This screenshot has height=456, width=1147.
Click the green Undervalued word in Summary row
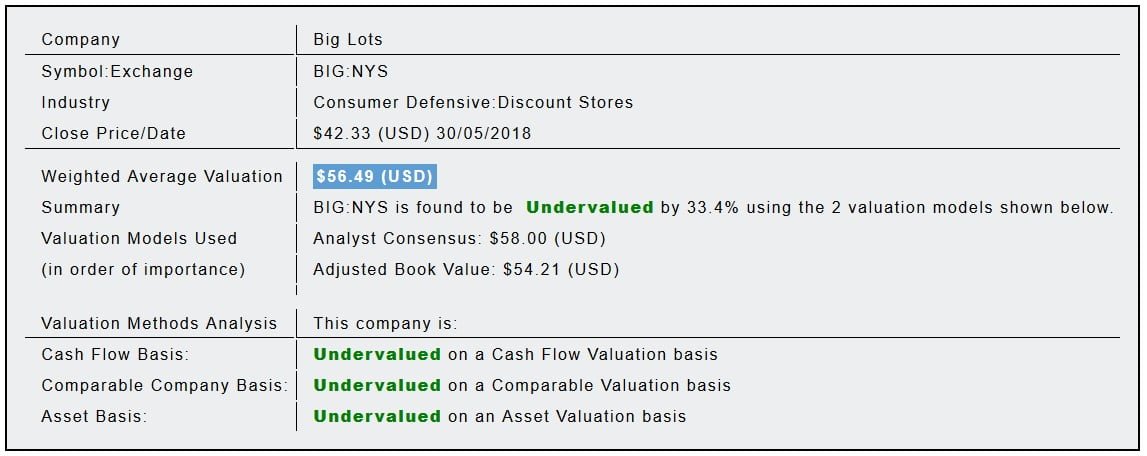click(590, 208)
